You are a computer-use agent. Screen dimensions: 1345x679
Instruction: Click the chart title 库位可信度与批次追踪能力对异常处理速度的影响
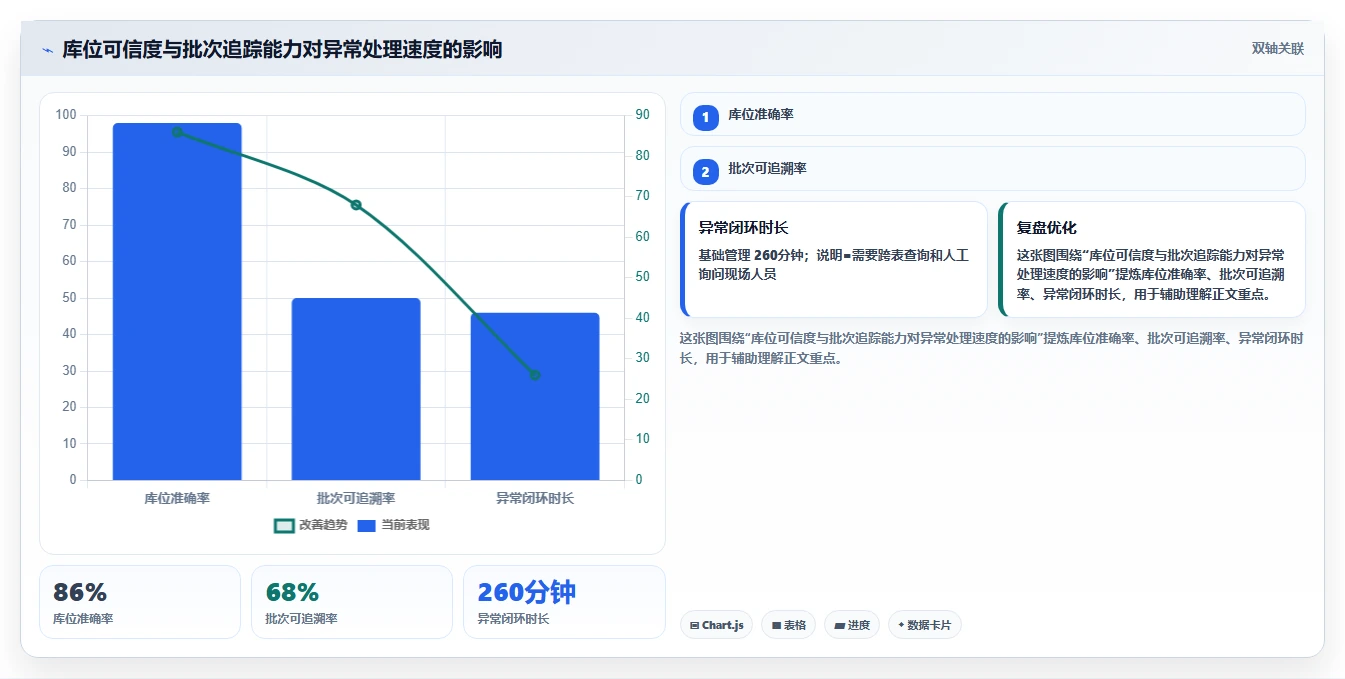[x=282, y=49]
